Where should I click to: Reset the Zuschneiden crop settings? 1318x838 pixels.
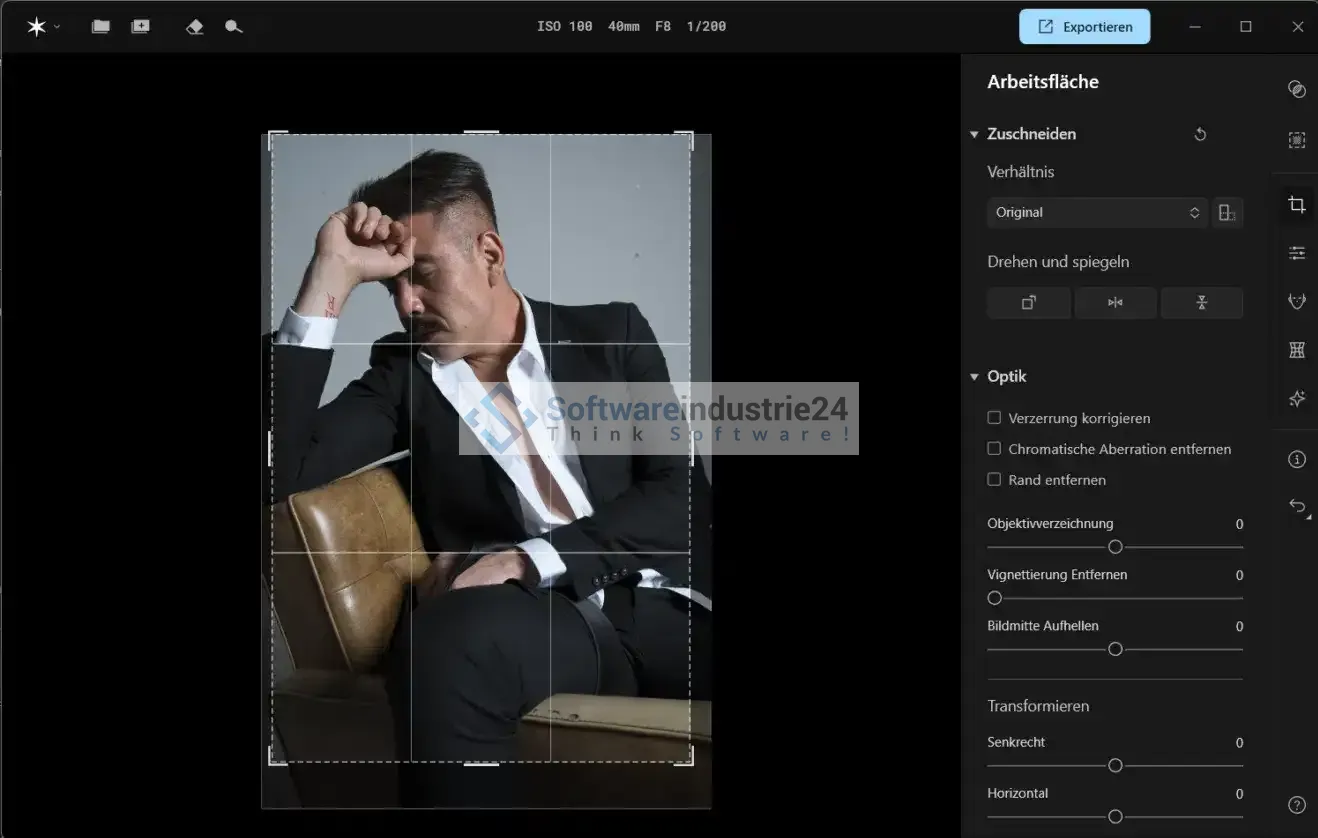click(x=1200, y=134)
